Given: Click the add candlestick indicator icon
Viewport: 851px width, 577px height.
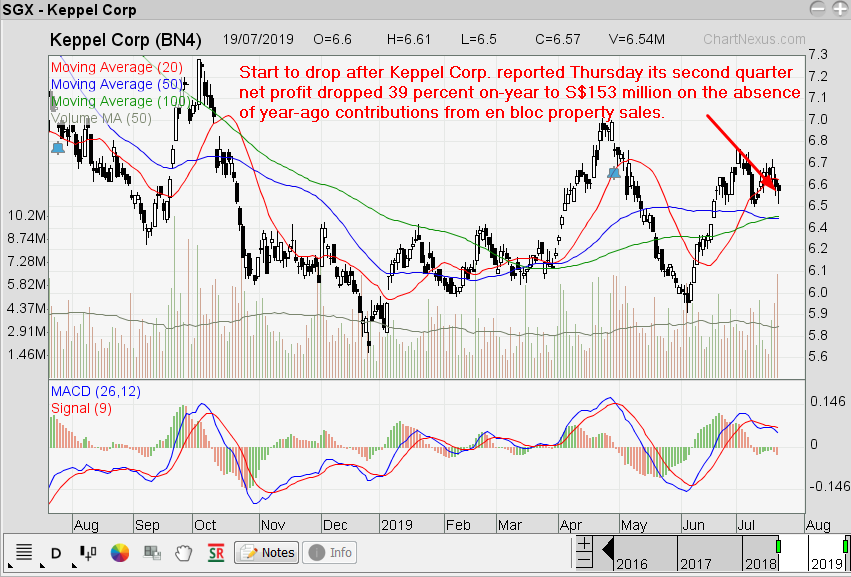Looking at the screenshot, I should click(86, 552).
